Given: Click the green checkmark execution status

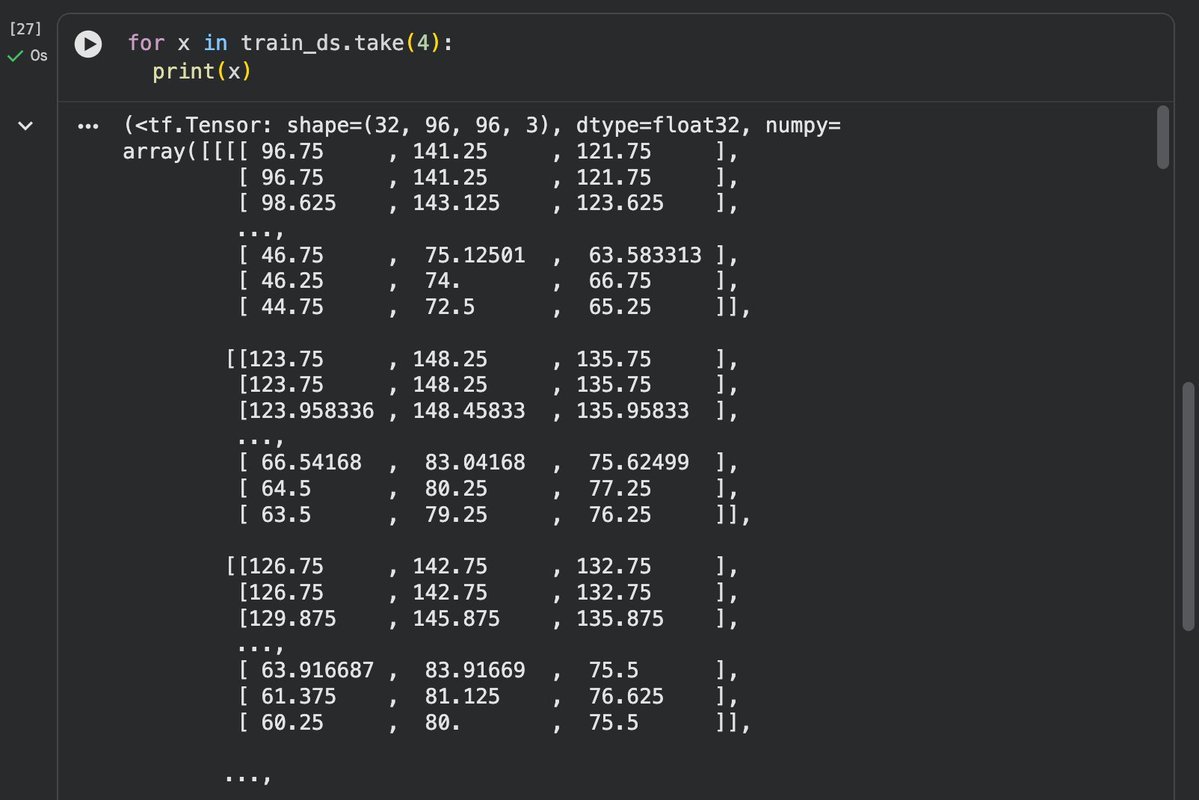Looking at the screenshot, I should coord(15,56).
